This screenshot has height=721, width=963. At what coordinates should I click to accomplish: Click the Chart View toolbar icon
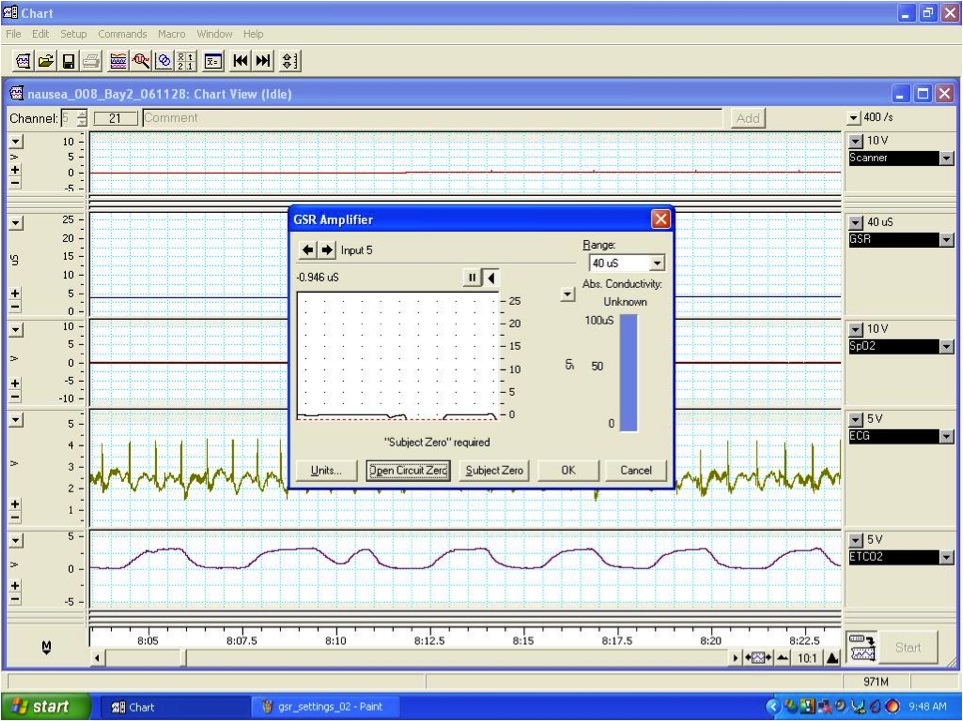[x=118, y=61]
